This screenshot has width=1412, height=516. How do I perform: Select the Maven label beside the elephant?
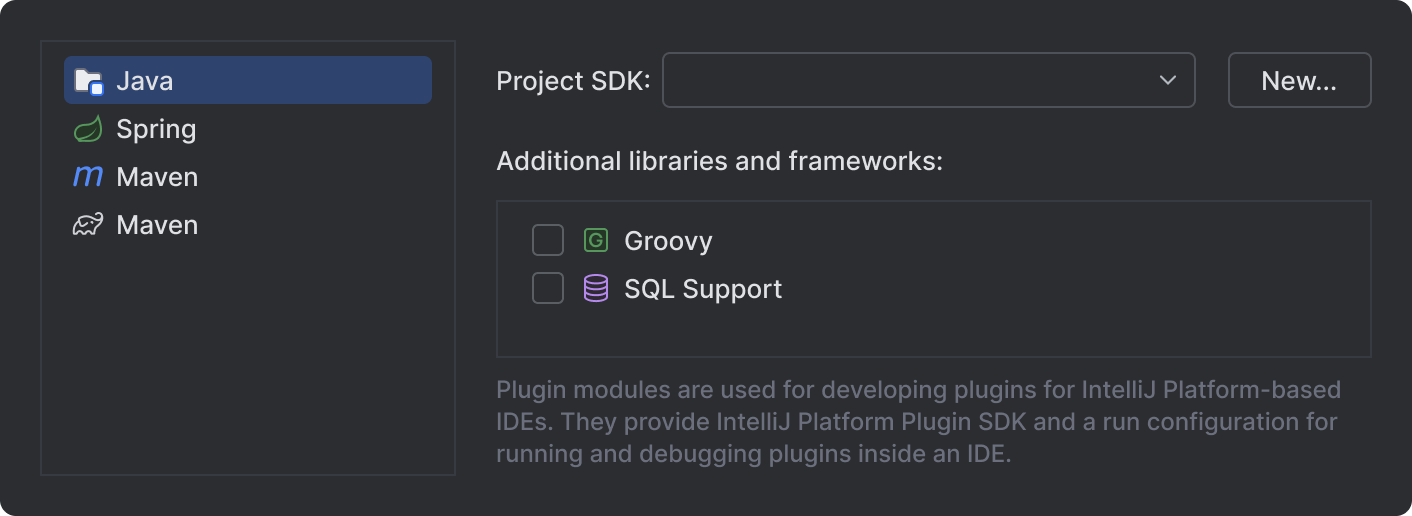157,225
